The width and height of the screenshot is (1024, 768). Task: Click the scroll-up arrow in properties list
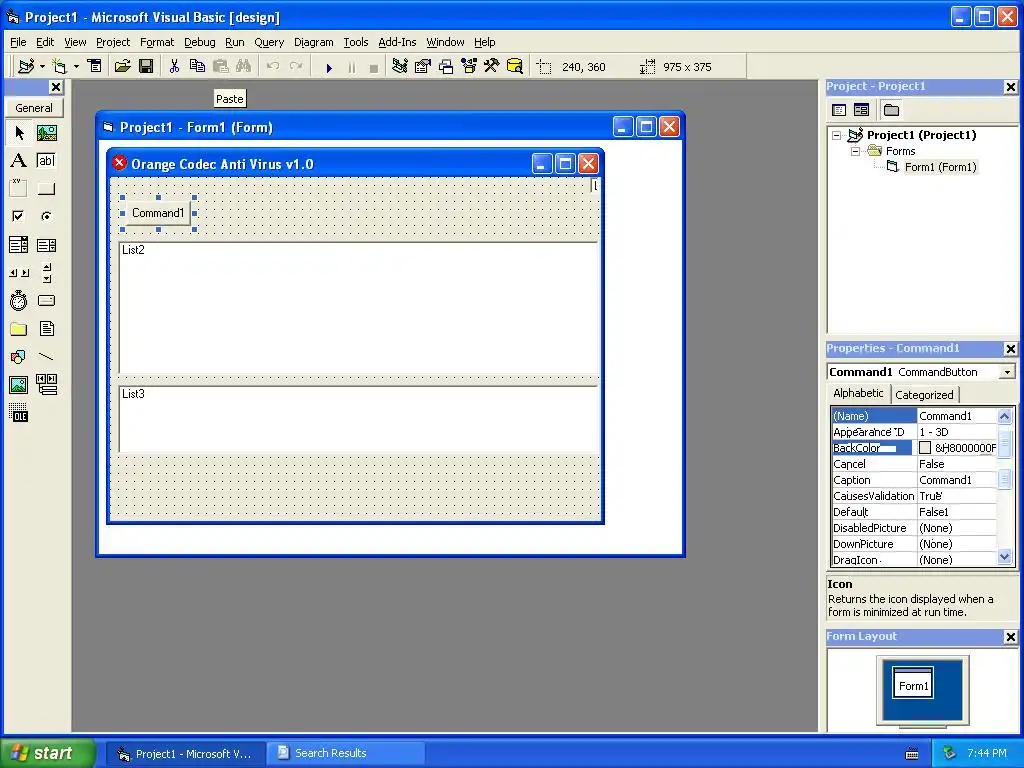click(x=1004, y=416)
